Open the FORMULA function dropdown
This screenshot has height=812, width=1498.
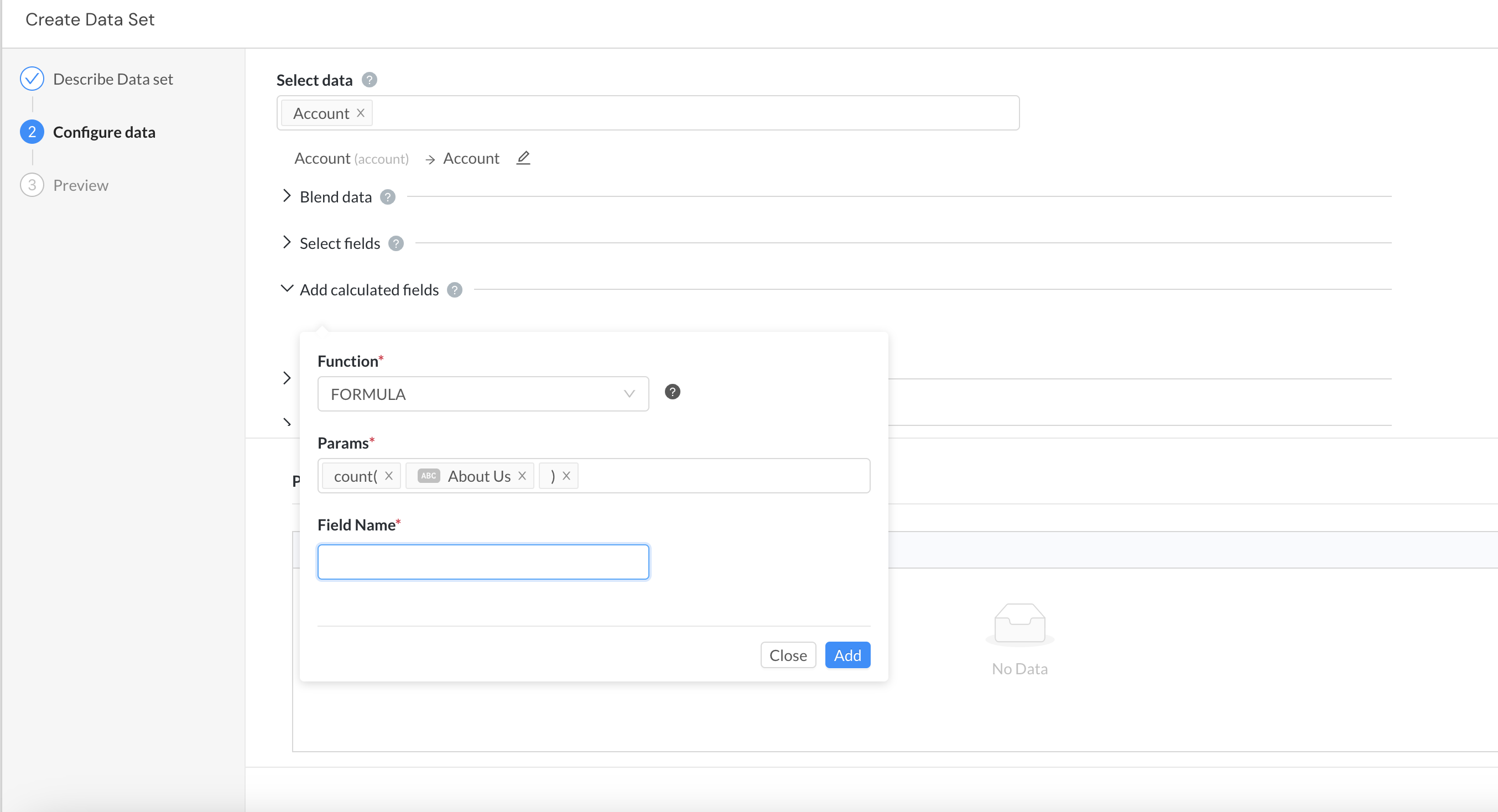pos(483,394)
